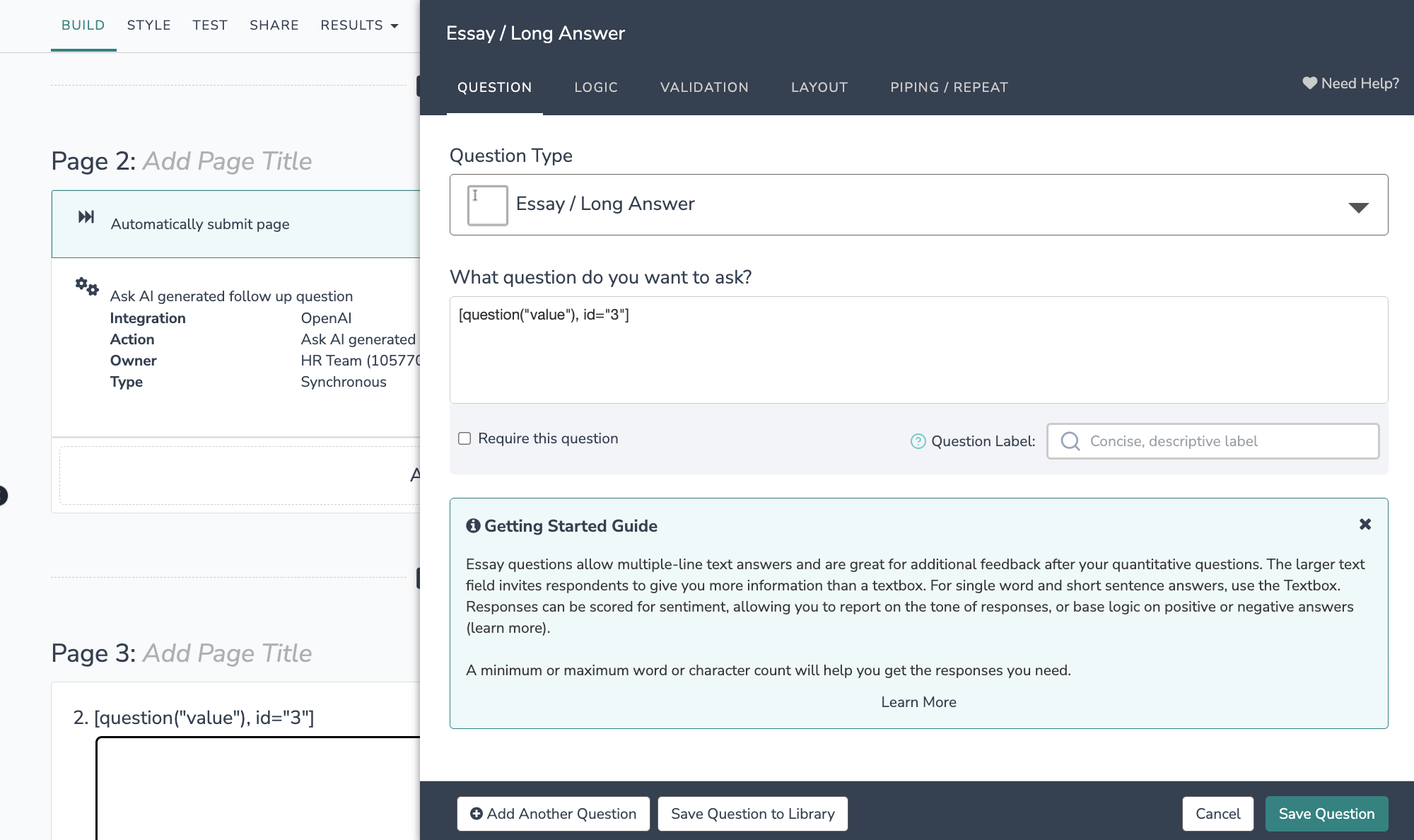Open the Results dropdown menu
1414x840 pixels.
359,25
